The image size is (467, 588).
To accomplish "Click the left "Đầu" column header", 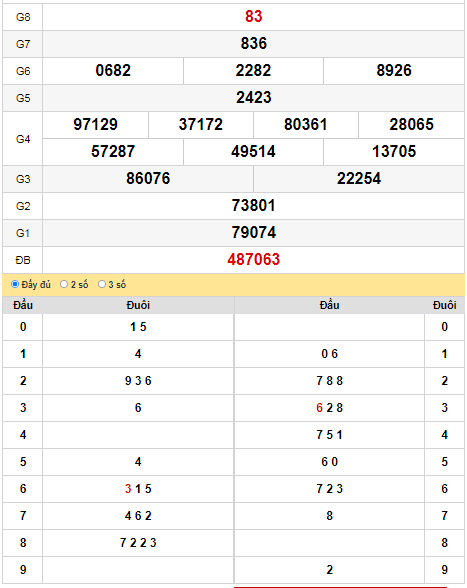I will 23,305.
